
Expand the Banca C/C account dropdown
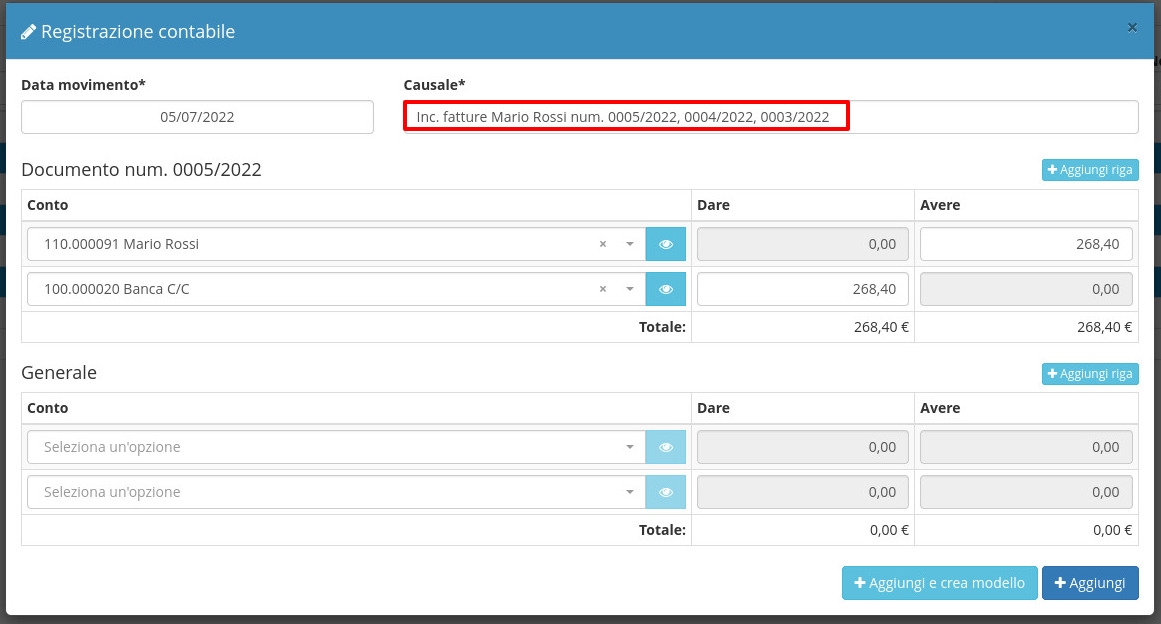(630, 289)
